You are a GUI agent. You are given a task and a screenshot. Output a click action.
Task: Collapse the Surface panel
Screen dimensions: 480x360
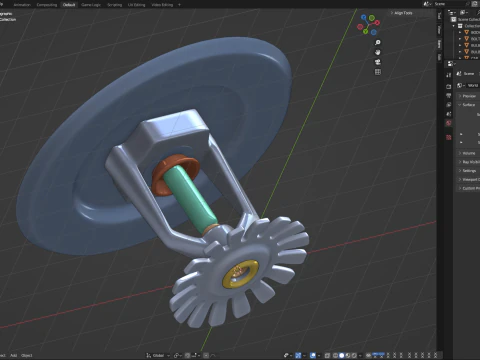(x=468, y=105)
